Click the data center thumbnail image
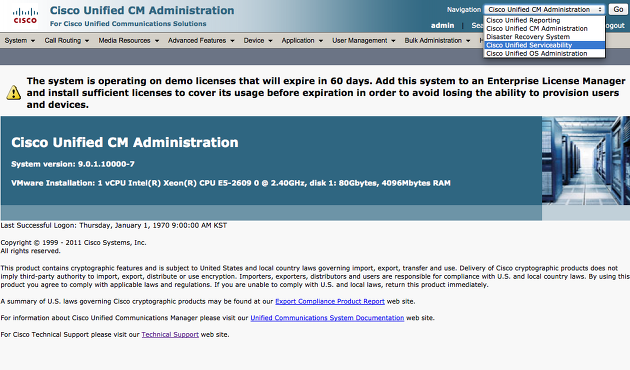 click(x=586, y=161)
